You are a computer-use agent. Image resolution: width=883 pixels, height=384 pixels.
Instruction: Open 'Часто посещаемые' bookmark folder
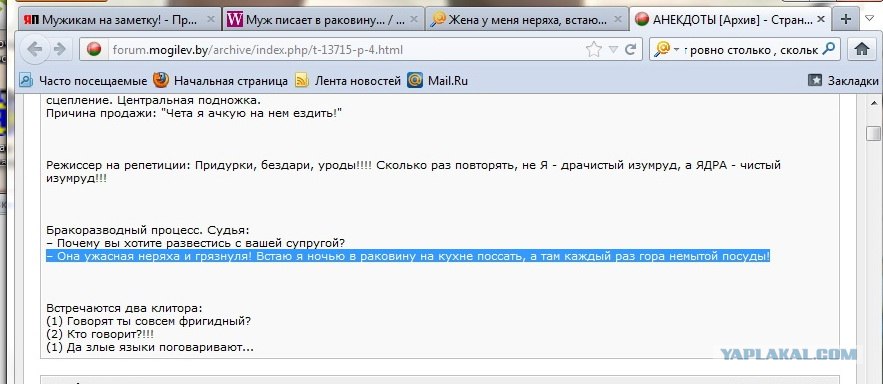tap(83, 81)
